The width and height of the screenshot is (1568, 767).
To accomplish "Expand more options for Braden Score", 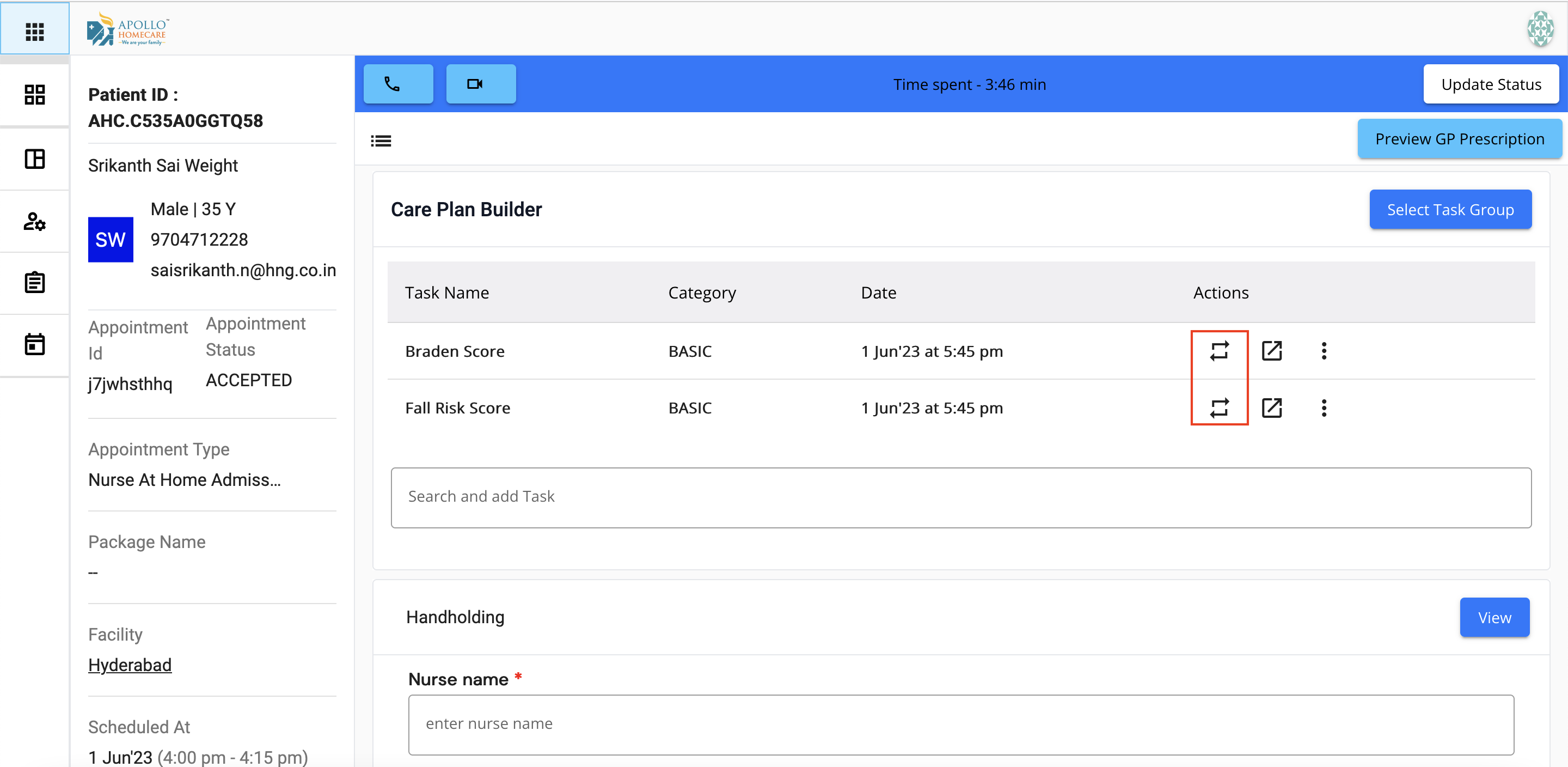I will 1324,351.
